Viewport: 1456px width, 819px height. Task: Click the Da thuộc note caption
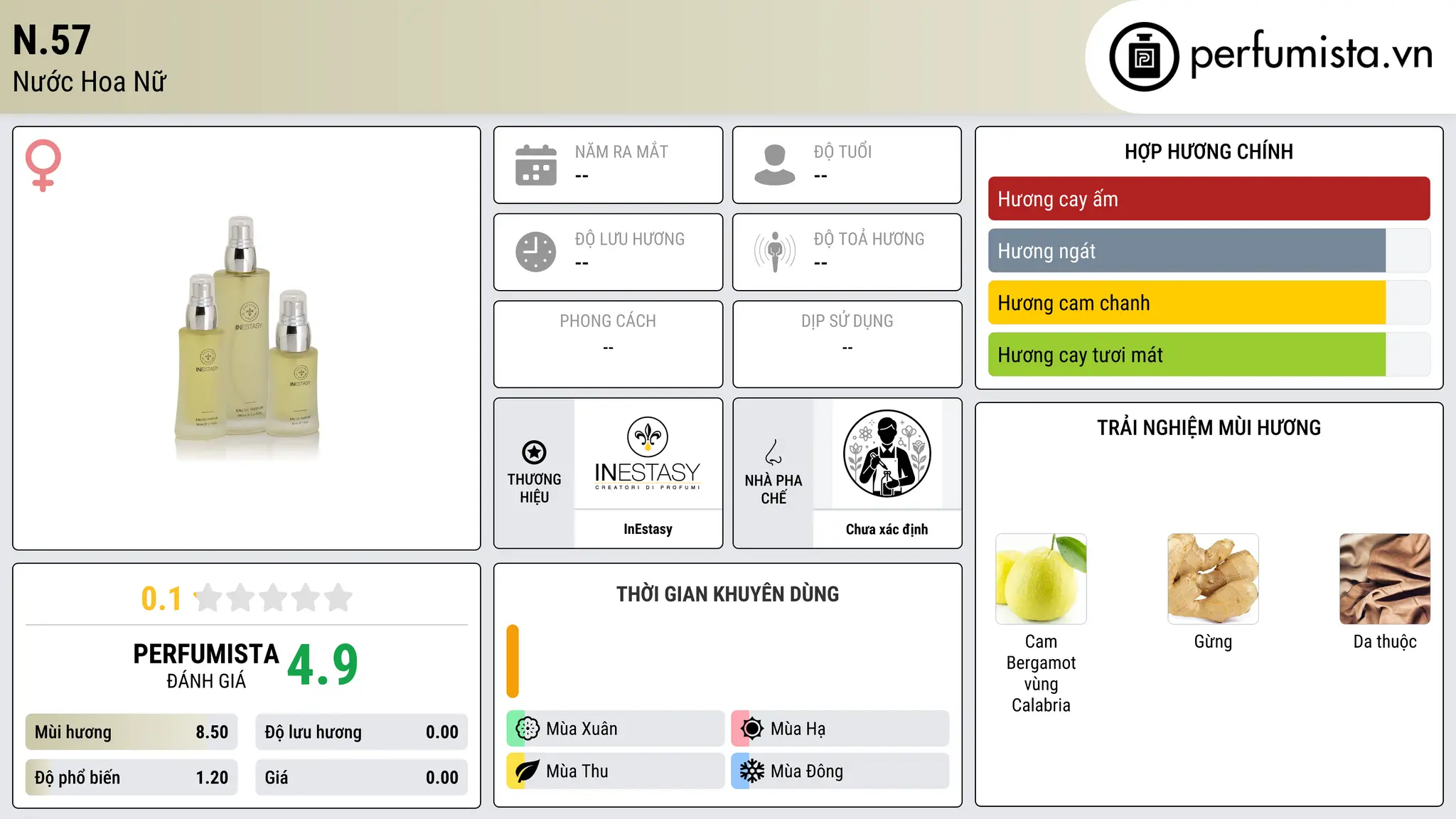(x=1385, y=642)
